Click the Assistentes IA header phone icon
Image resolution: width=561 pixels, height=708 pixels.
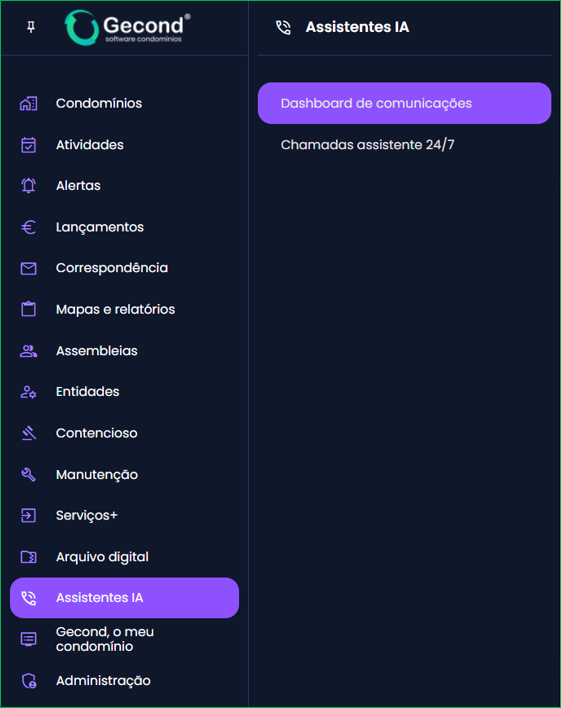283,27
